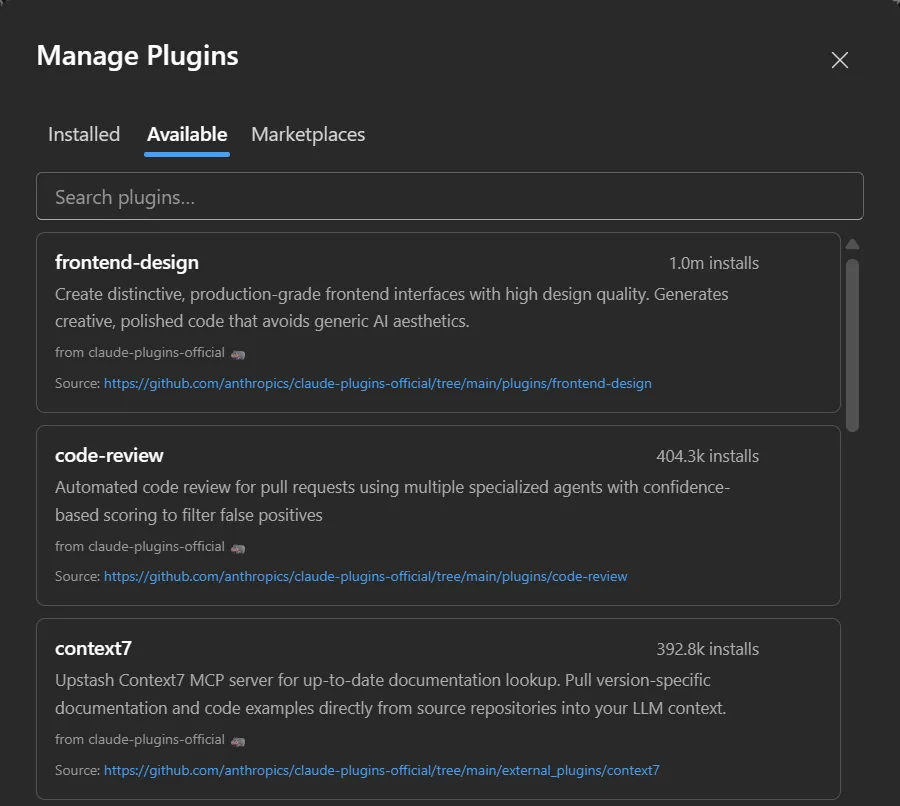Click the frontend-design plugin title
The image size is (900, 806).
127,262
